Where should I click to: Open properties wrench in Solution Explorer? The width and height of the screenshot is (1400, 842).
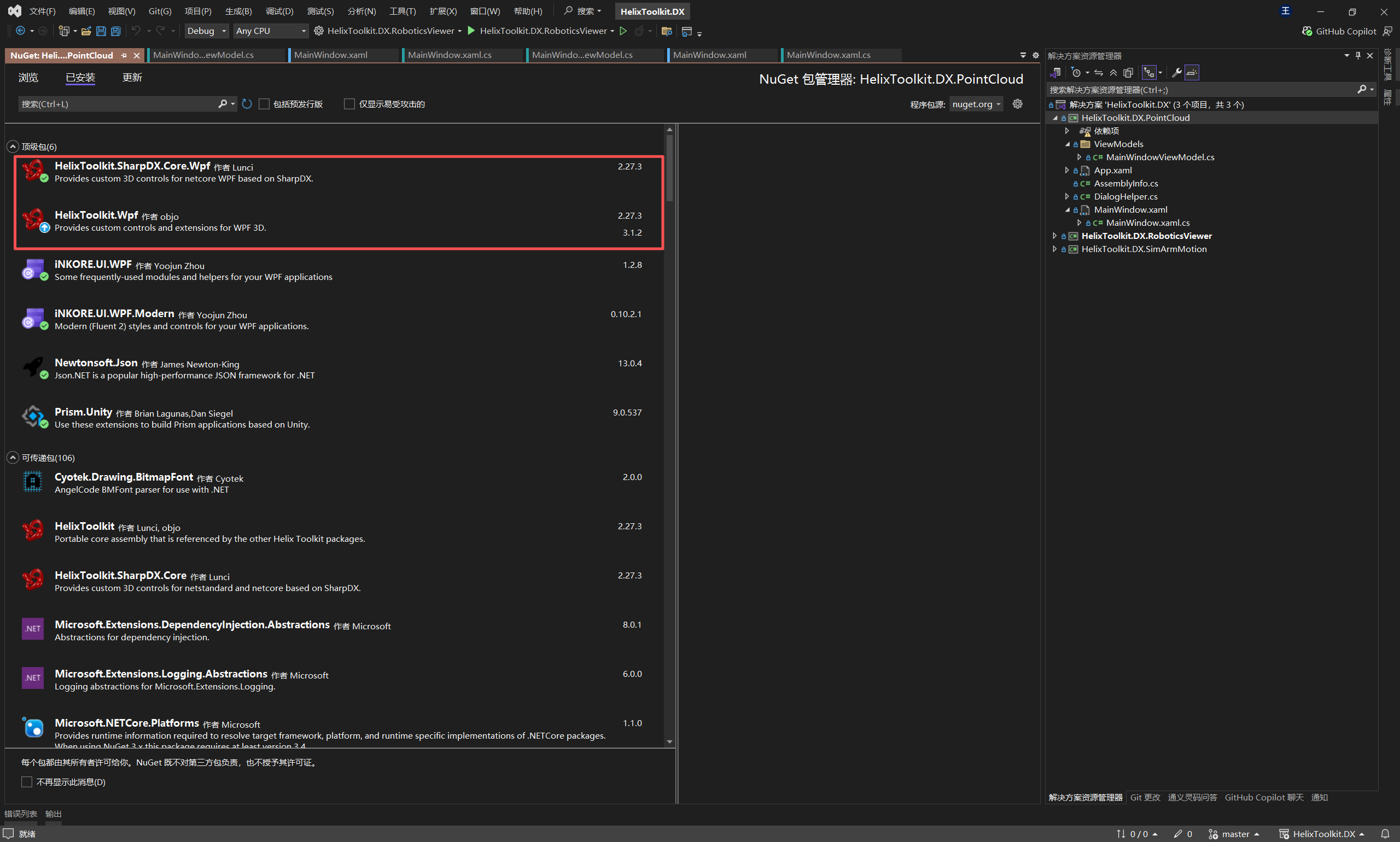tap(1176, 73)
